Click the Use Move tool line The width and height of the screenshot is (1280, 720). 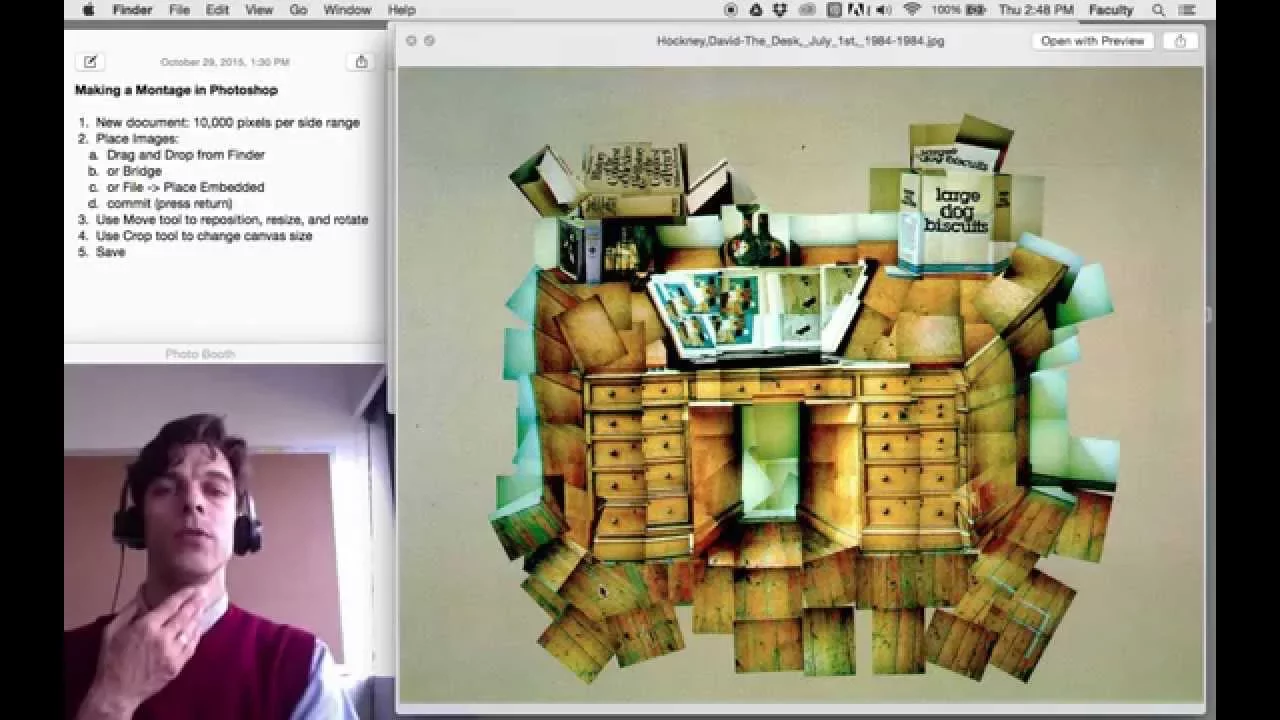pos(232,219)
